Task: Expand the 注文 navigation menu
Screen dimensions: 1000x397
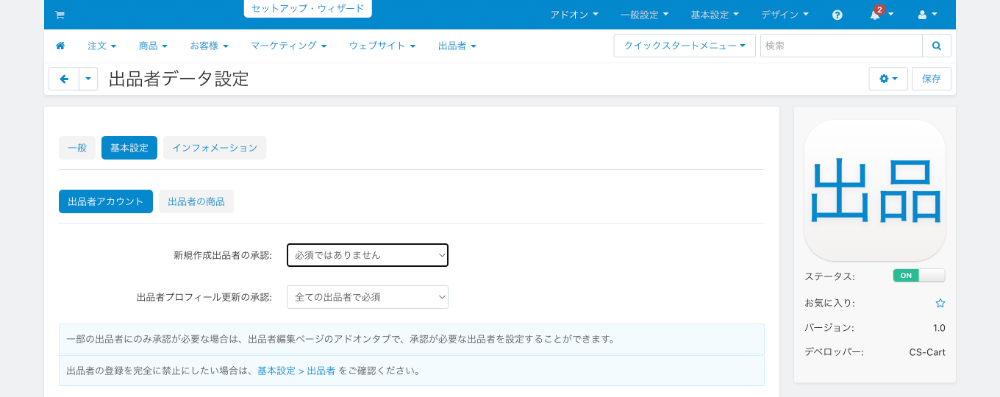Action: [102, 46]
